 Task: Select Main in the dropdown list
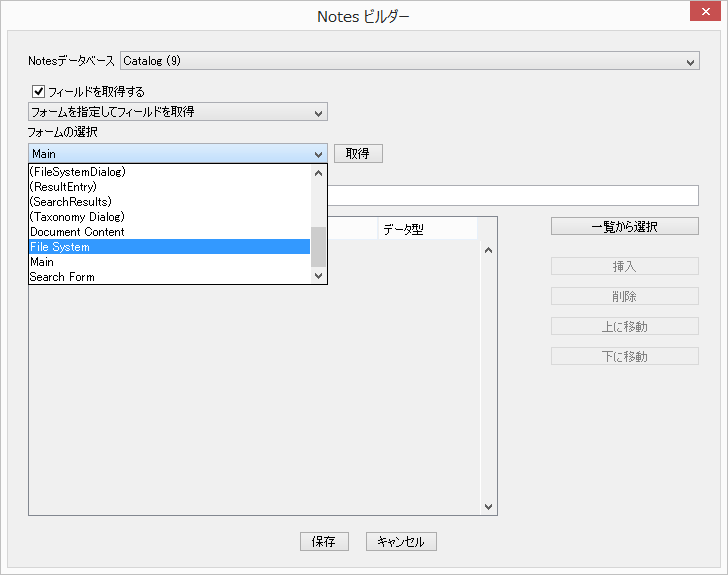point(42,262)
